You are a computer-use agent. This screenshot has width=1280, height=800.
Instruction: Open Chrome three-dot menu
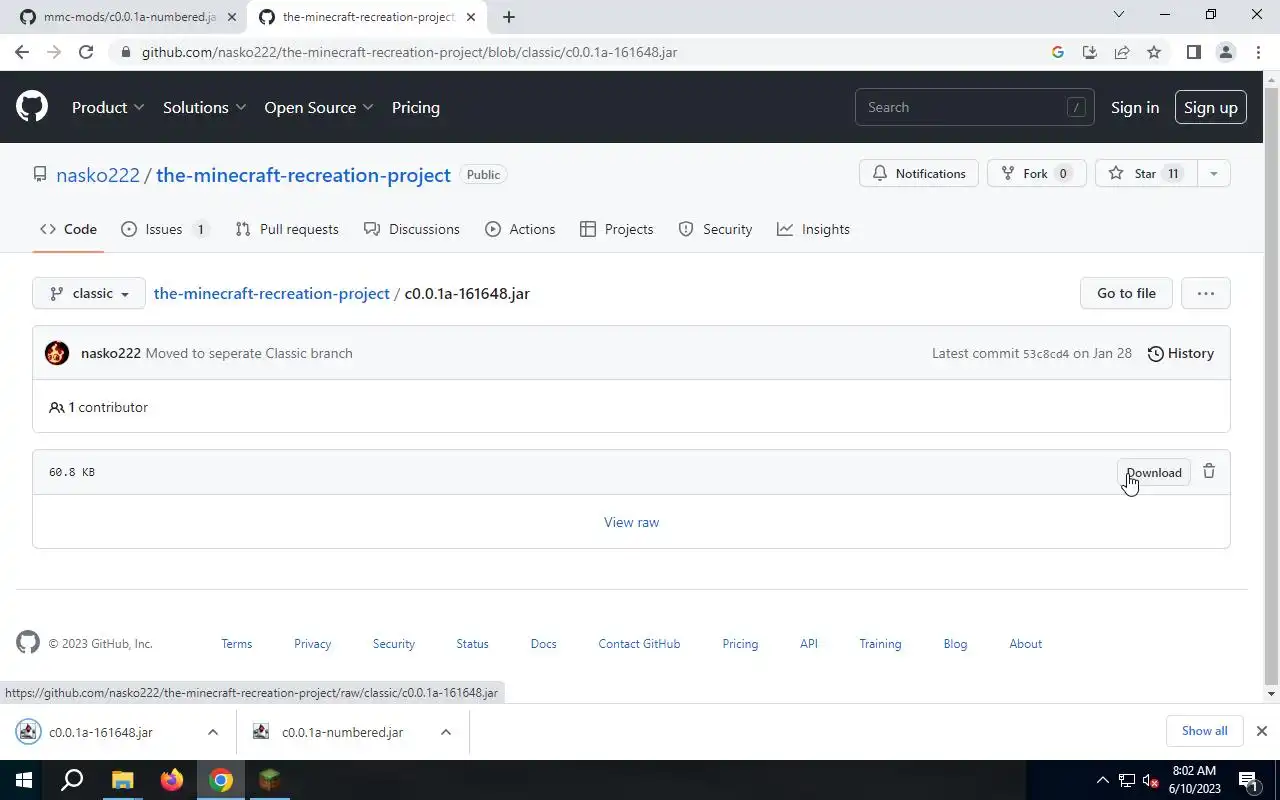point(1258,52)
